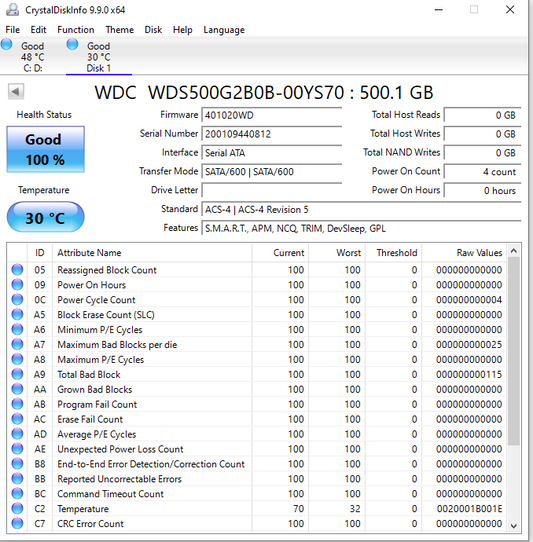Click status icon for Program Fail Count
This screenshot has height=542, width=533.
[x=17, y=404]
